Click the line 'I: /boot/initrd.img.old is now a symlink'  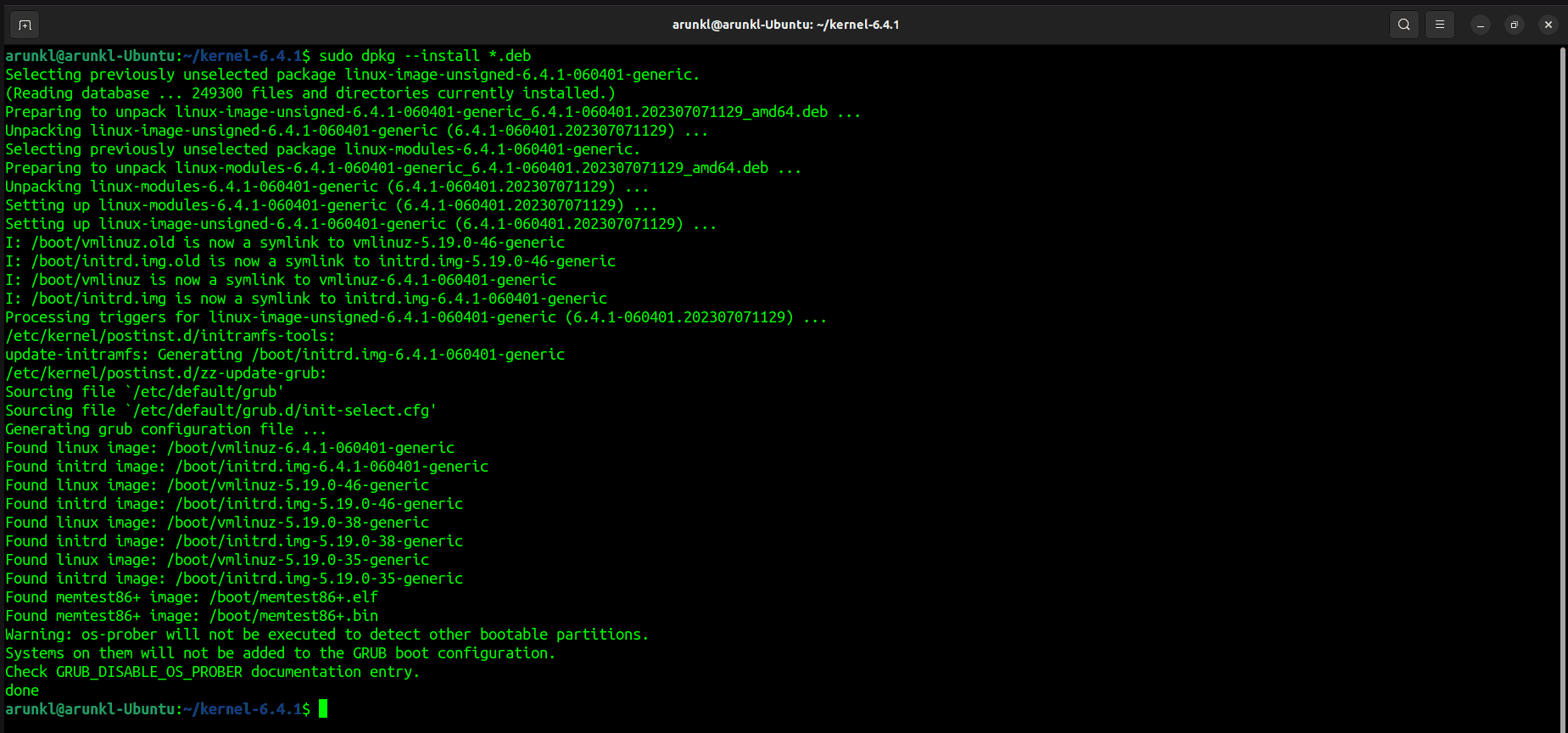pyautogui.click(x=310, y=261)
